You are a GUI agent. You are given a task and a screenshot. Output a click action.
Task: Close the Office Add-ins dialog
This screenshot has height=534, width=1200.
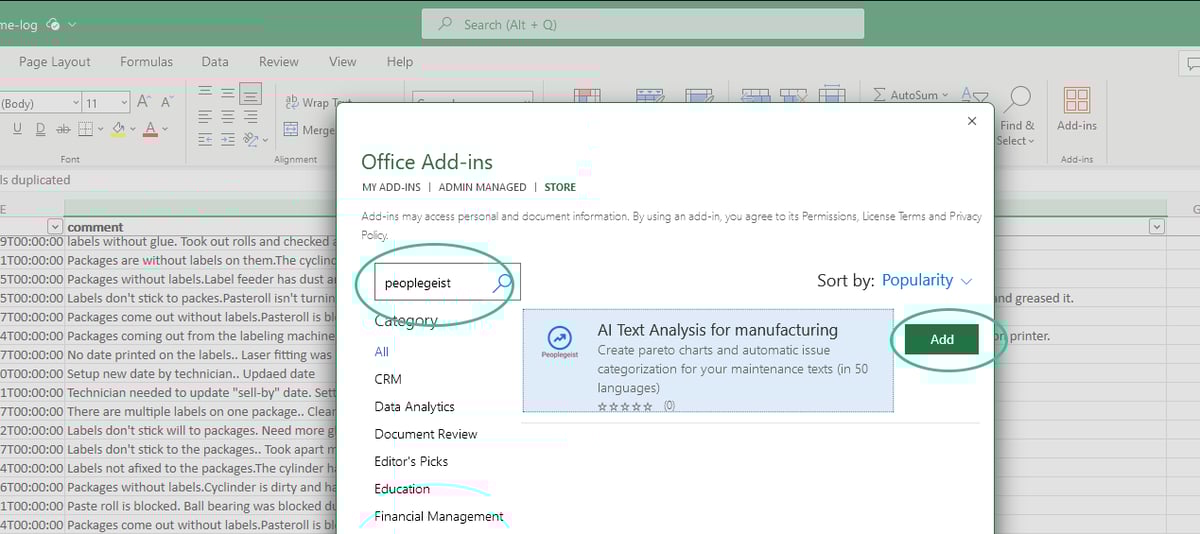pos(972,121)
